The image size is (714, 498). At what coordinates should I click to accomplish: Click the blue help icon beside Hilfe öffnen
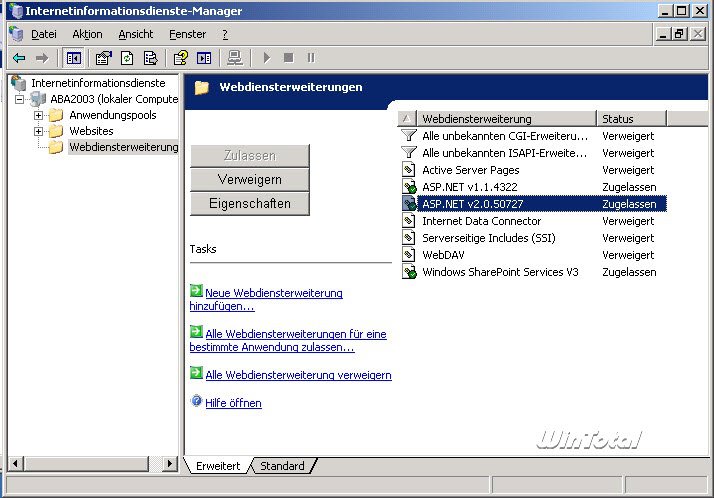[196, 401]
